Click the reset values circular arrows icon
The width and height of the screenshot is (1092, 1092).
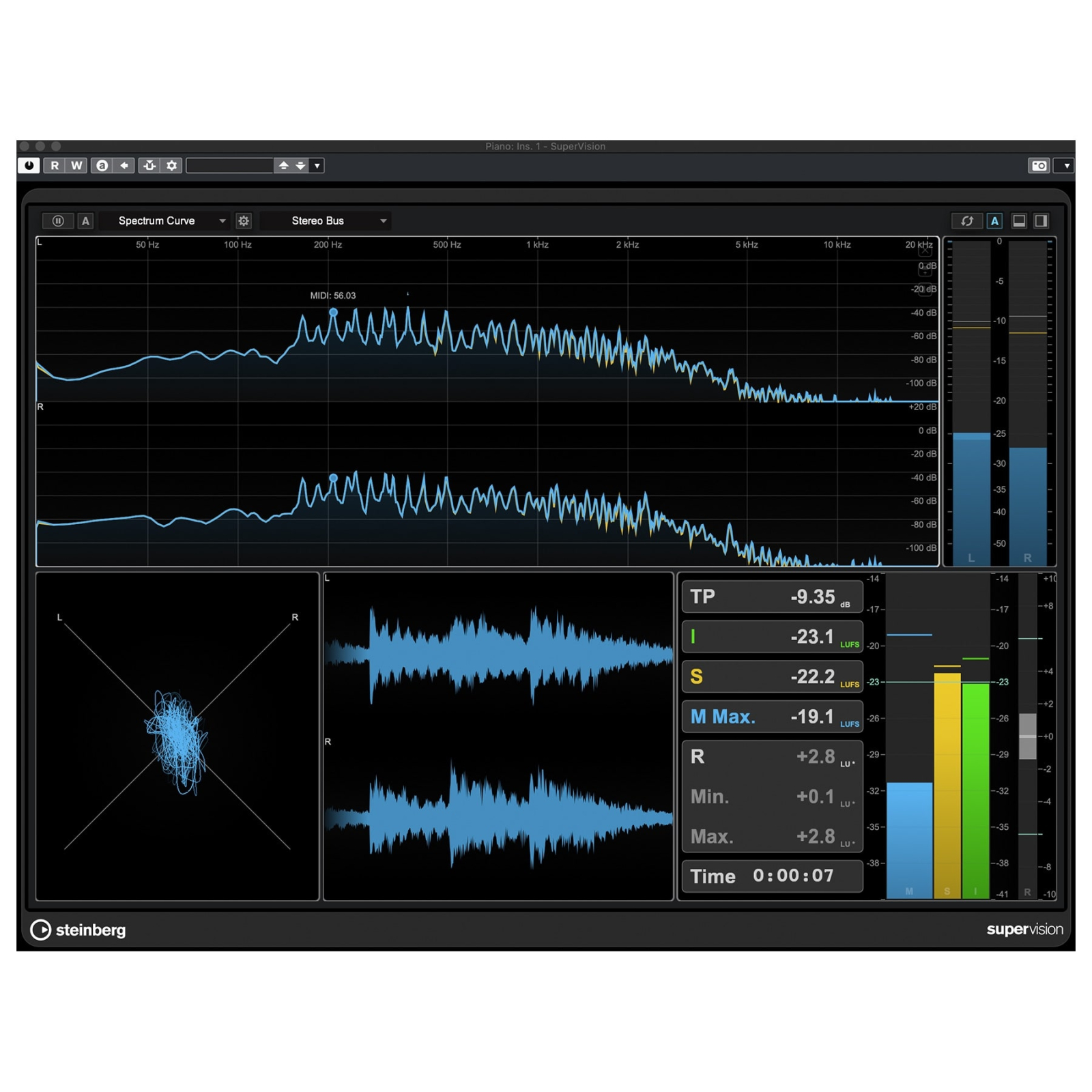point(966,220)
